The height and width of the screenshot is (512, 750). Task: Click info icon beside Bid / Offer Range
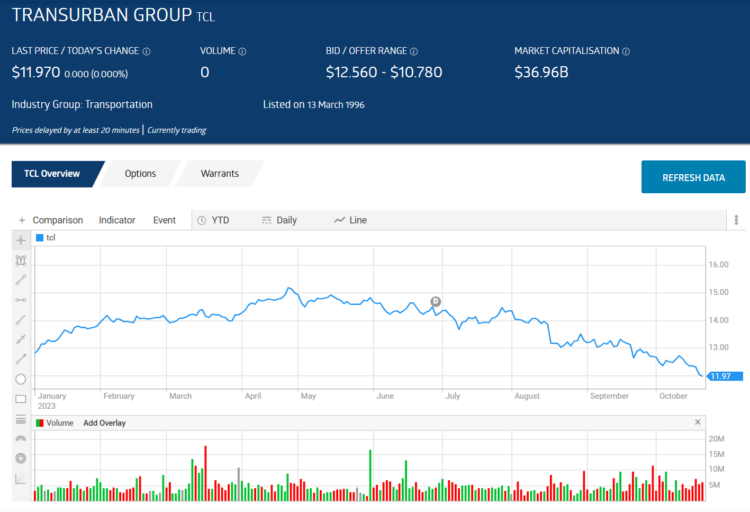(414, 51)
